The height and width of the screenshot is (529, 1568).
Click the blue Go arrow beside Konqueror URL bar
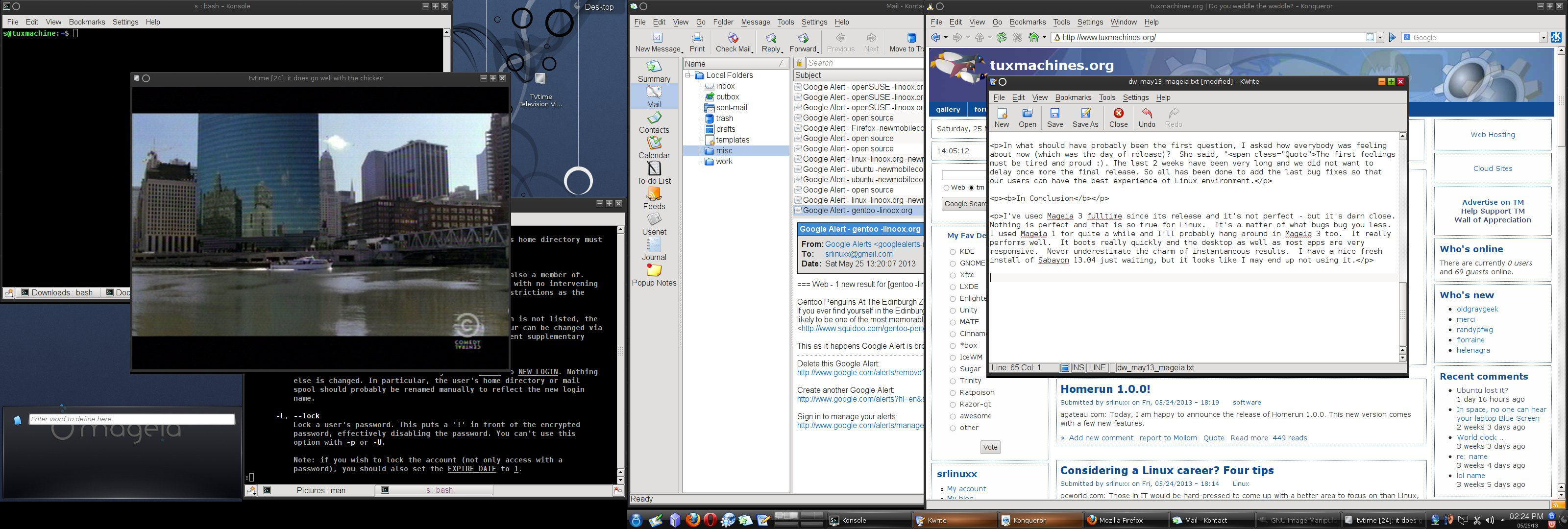(1392, 38)
